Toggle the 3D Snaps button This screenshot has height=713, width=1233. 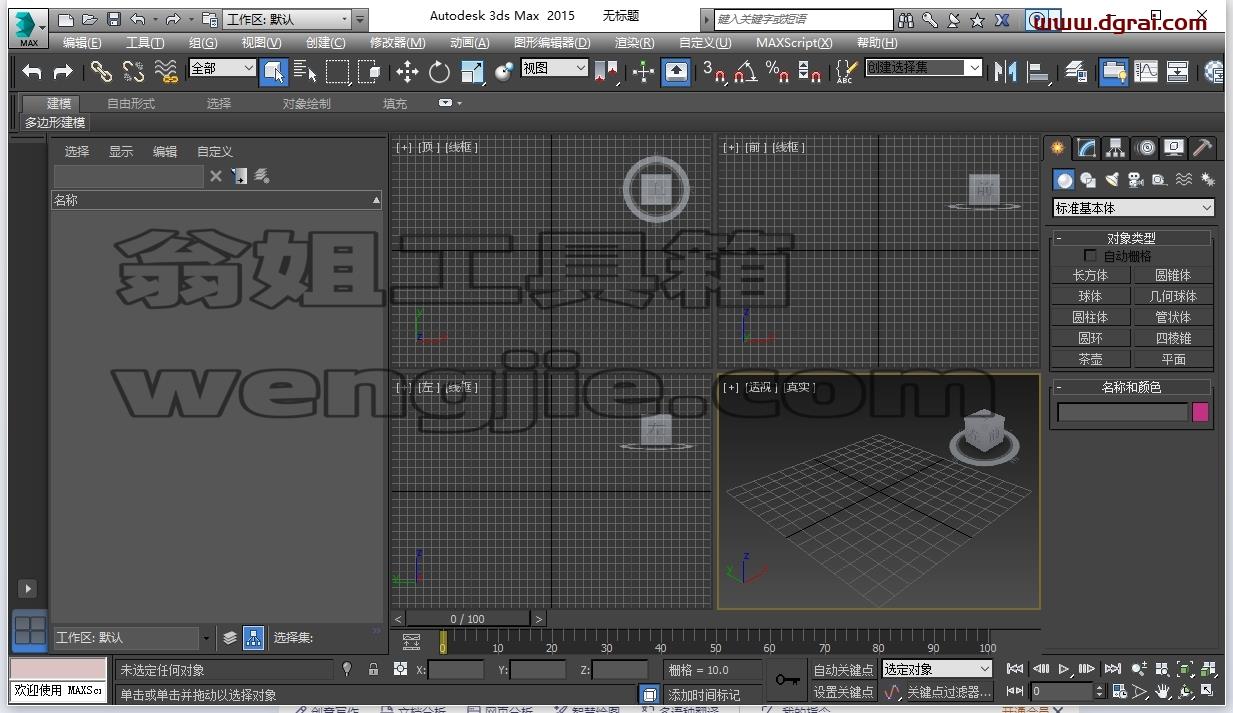tap(714, 71)
